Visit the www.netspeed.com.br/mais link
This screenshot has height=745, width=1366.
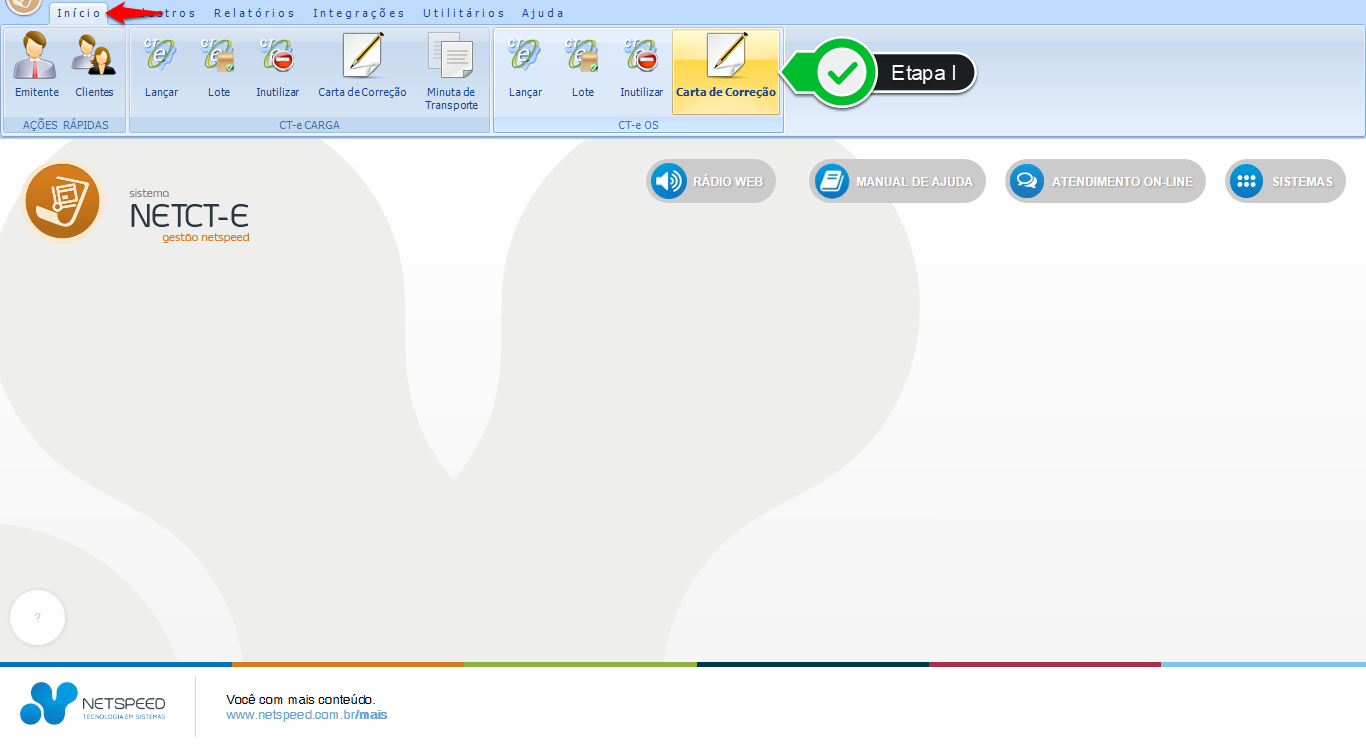click(x=306, y=715)
